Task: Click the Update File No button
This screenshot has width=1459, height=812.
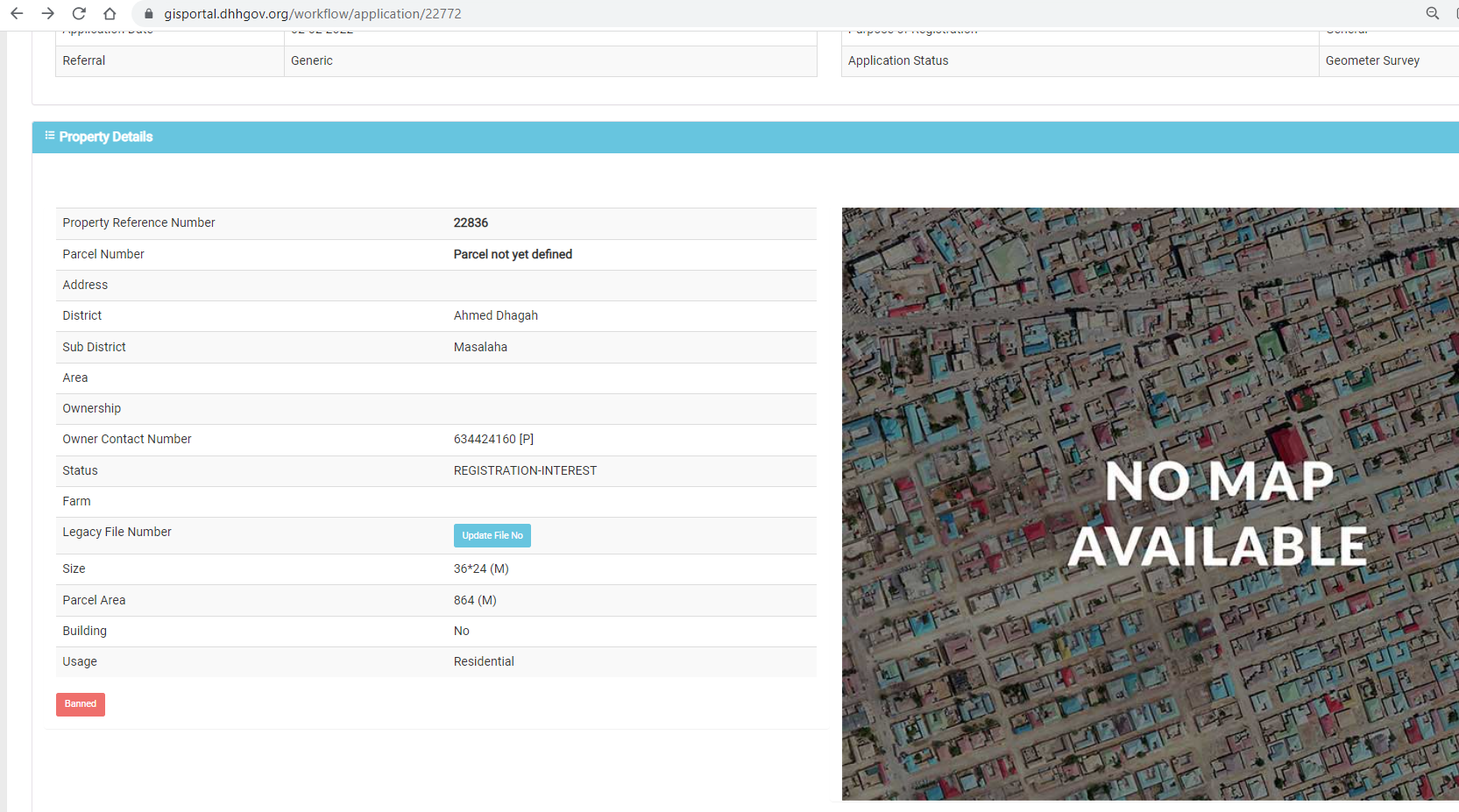Action: (x=492, y=535)
